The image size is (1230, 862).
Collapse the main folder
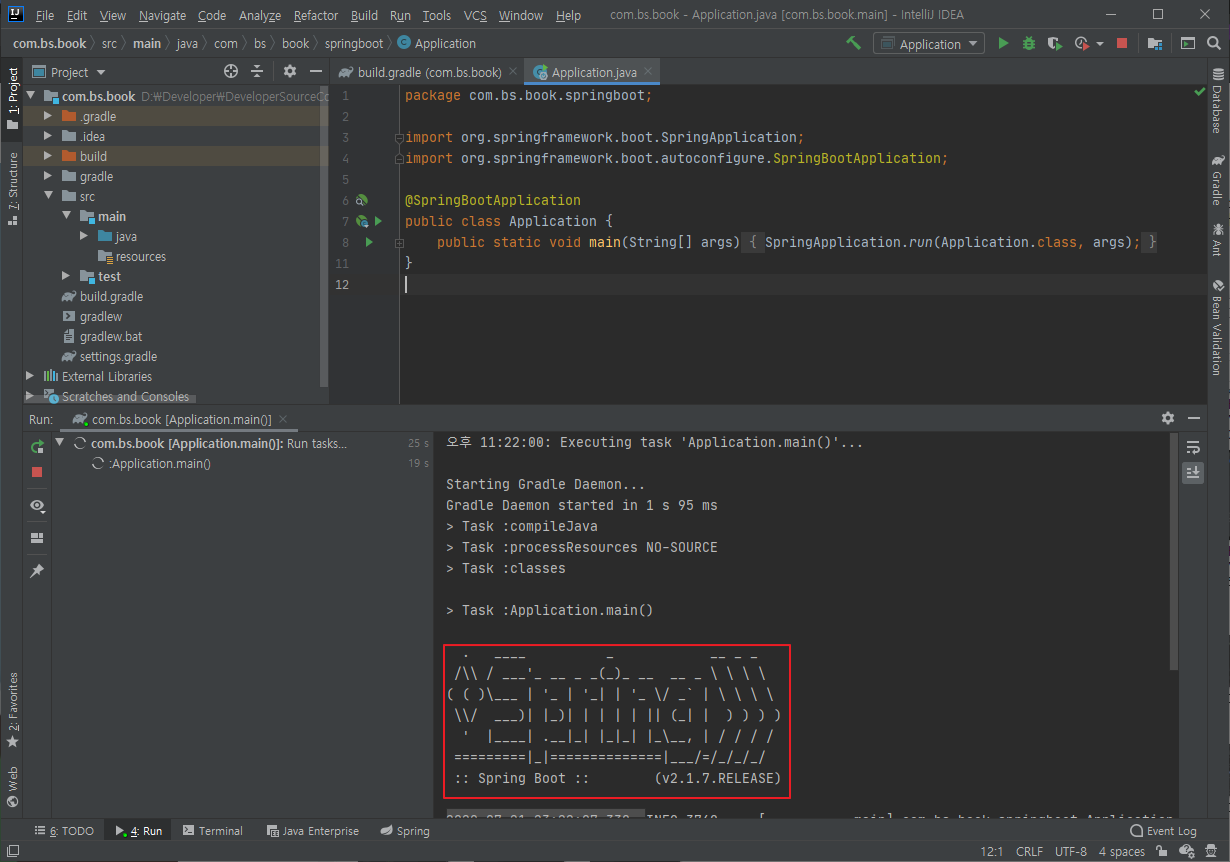(x=66, y=216)
